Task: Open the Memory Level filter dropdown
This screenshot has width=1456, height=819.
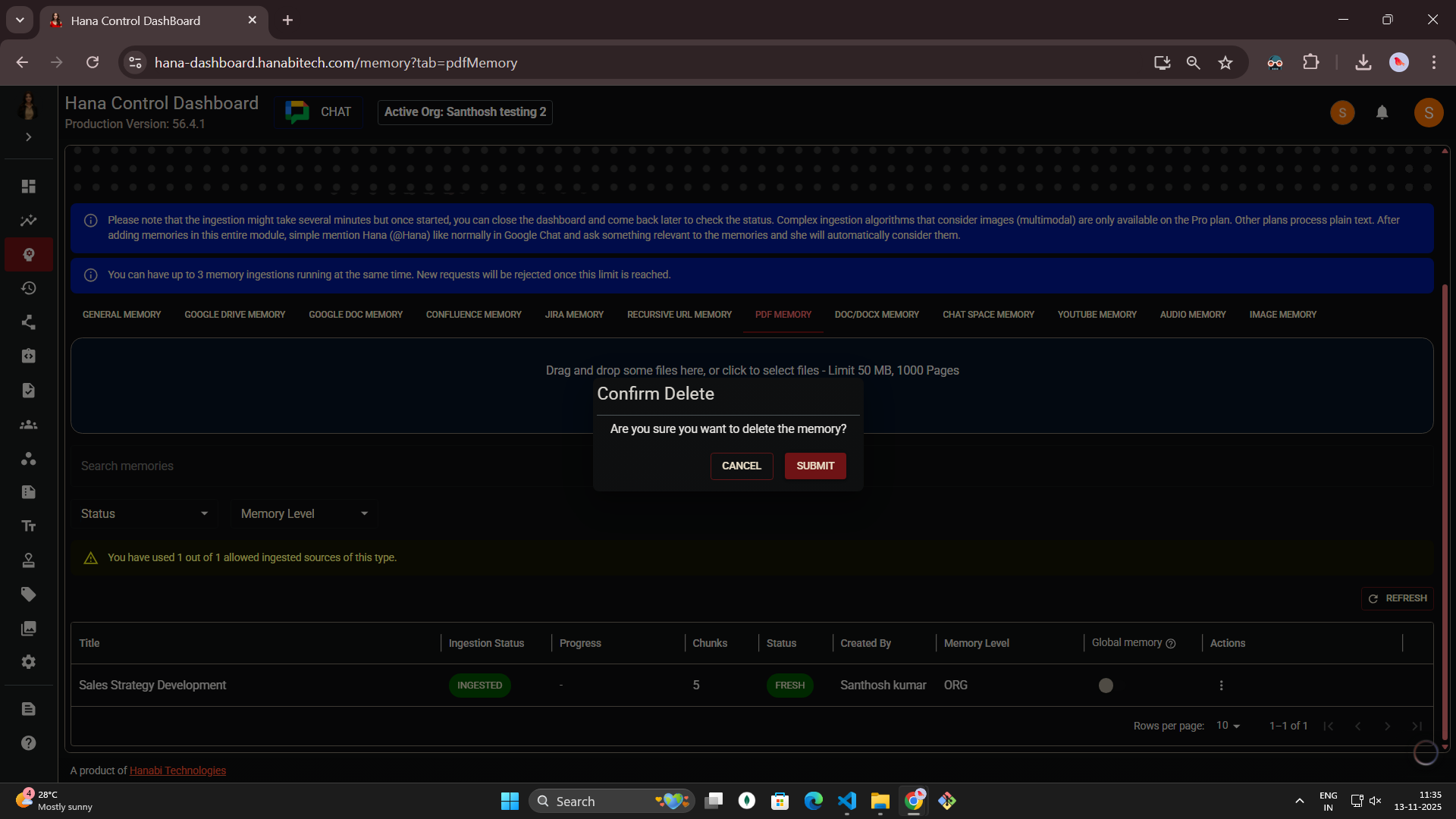Action: pos(303,513)
